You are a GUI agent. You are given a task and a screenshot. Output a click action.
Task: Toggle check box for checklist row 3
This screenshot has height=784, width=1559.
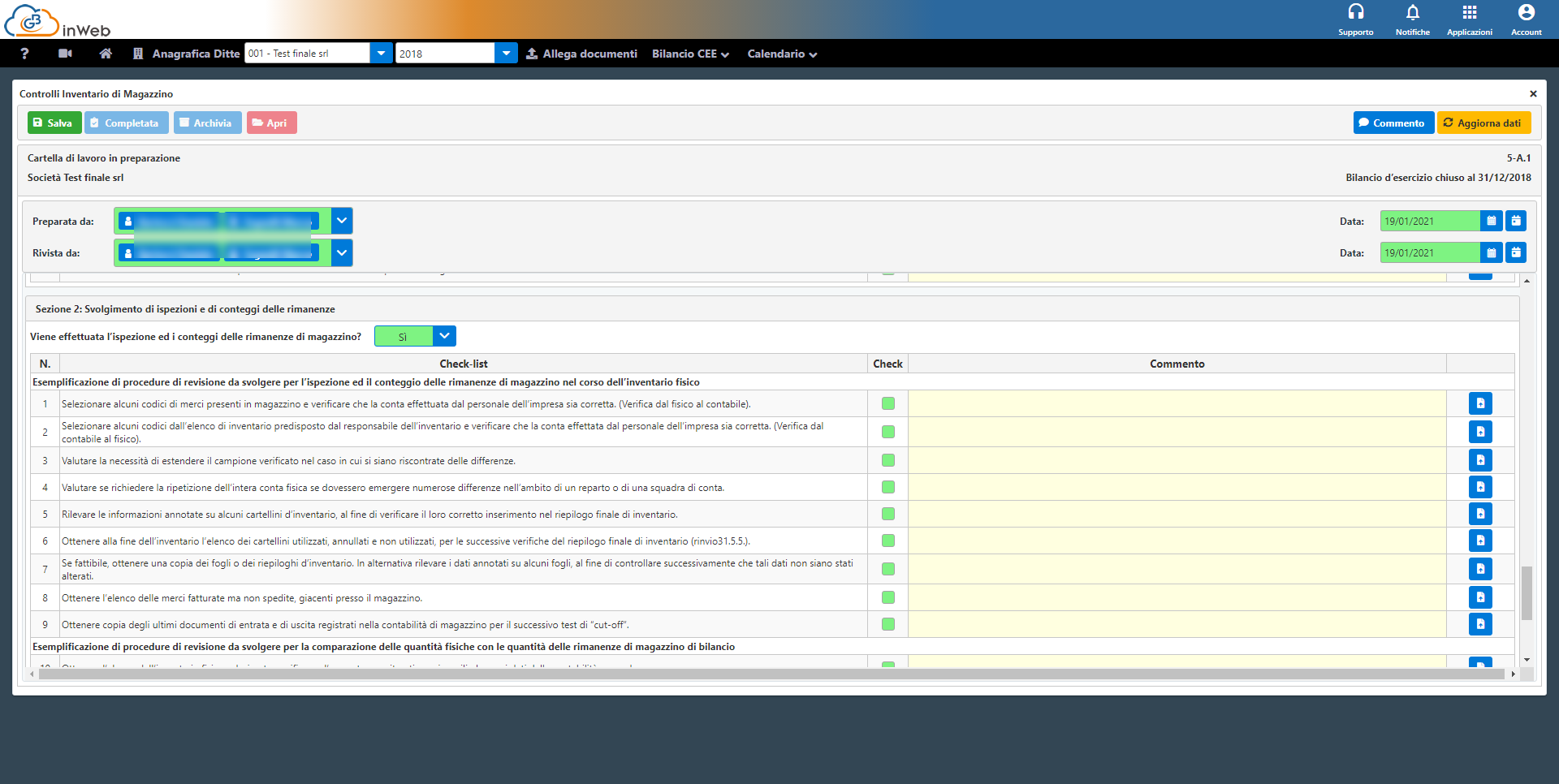(887, 460)
